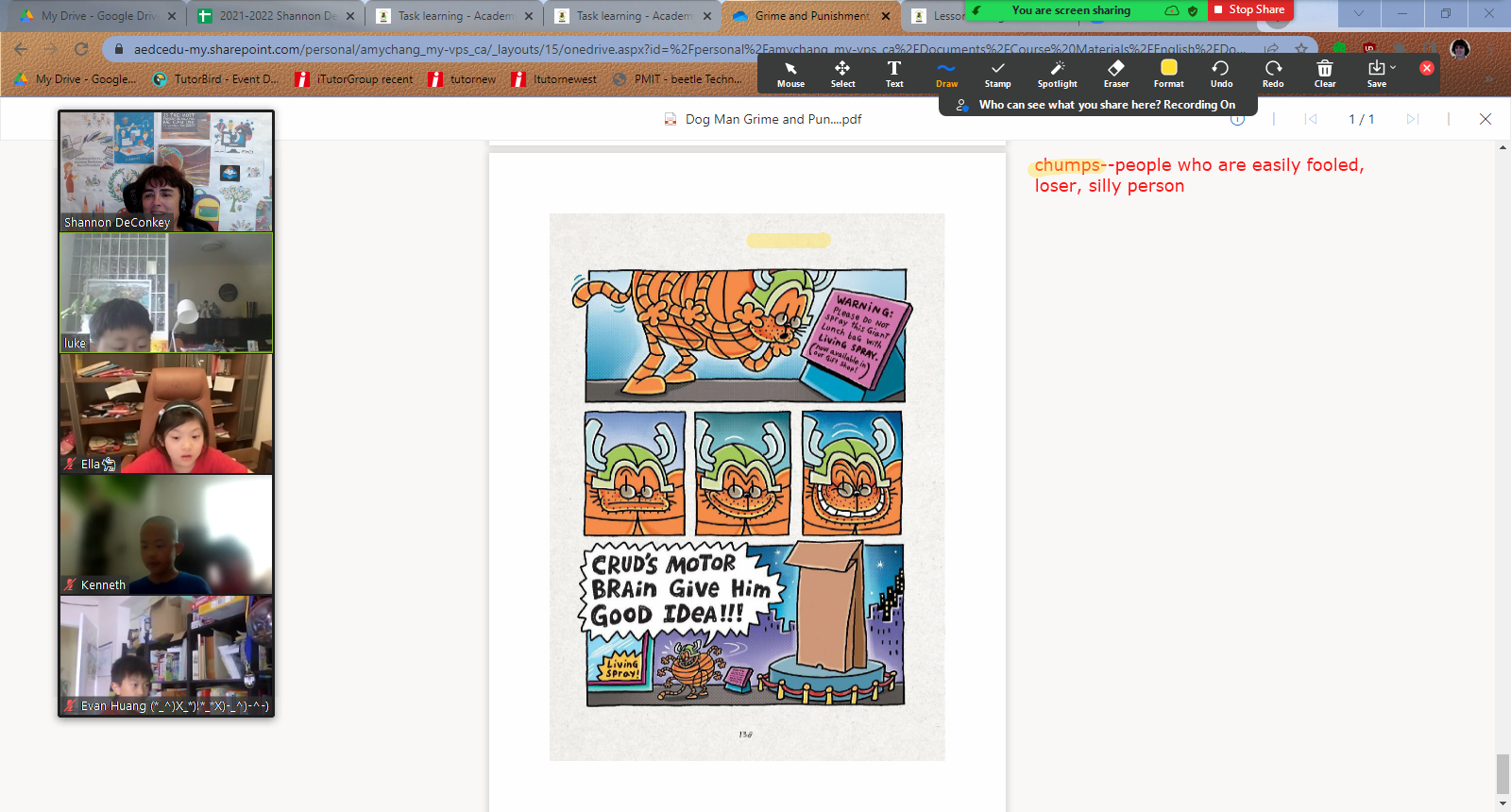Image resolution: width=1511 pixels, height=812 pixels.
Task: Select the Eraser tool
Action: coord(1116,74)
